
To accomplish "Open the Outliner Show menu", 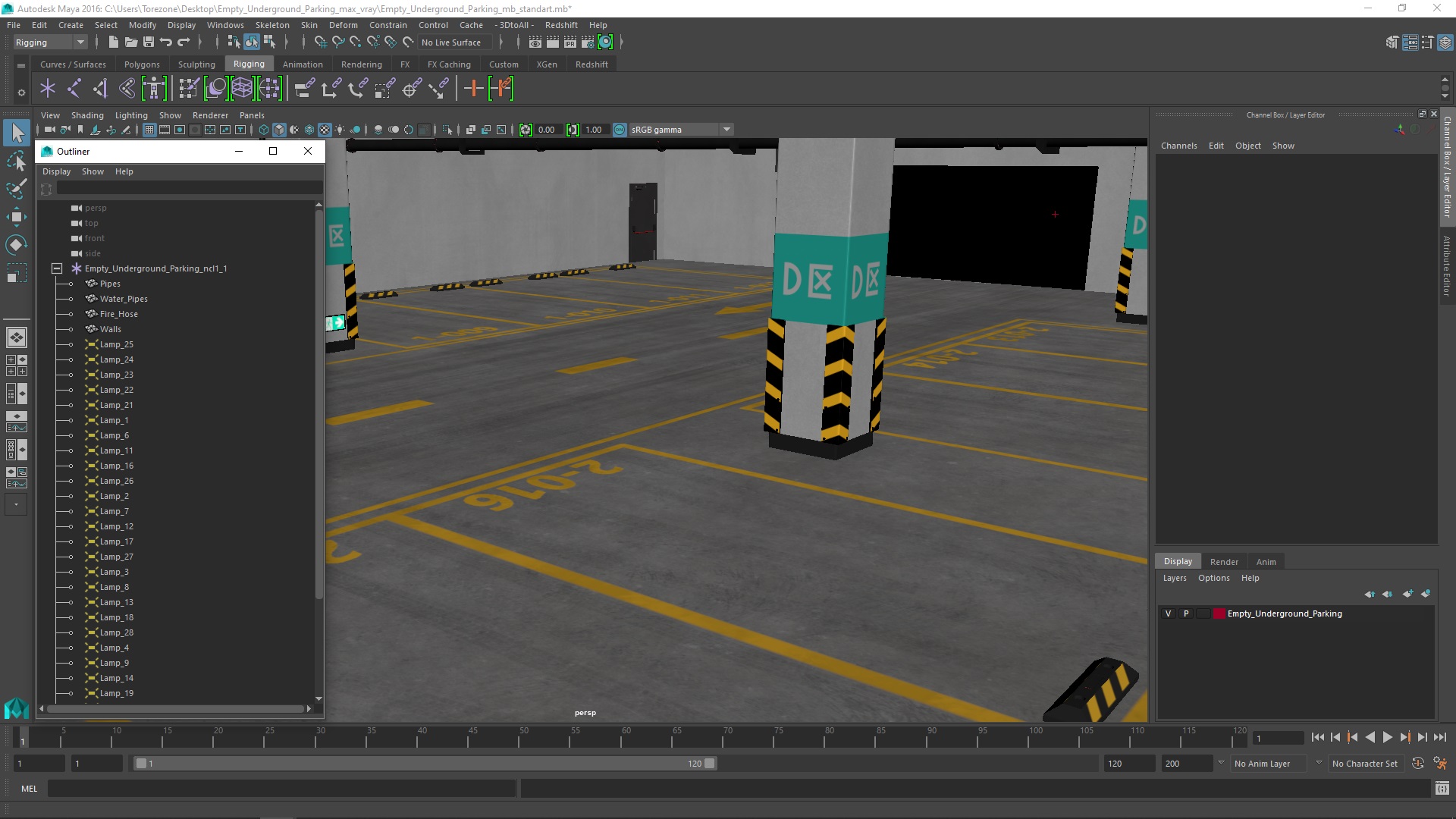I will (x=93, y=171).
